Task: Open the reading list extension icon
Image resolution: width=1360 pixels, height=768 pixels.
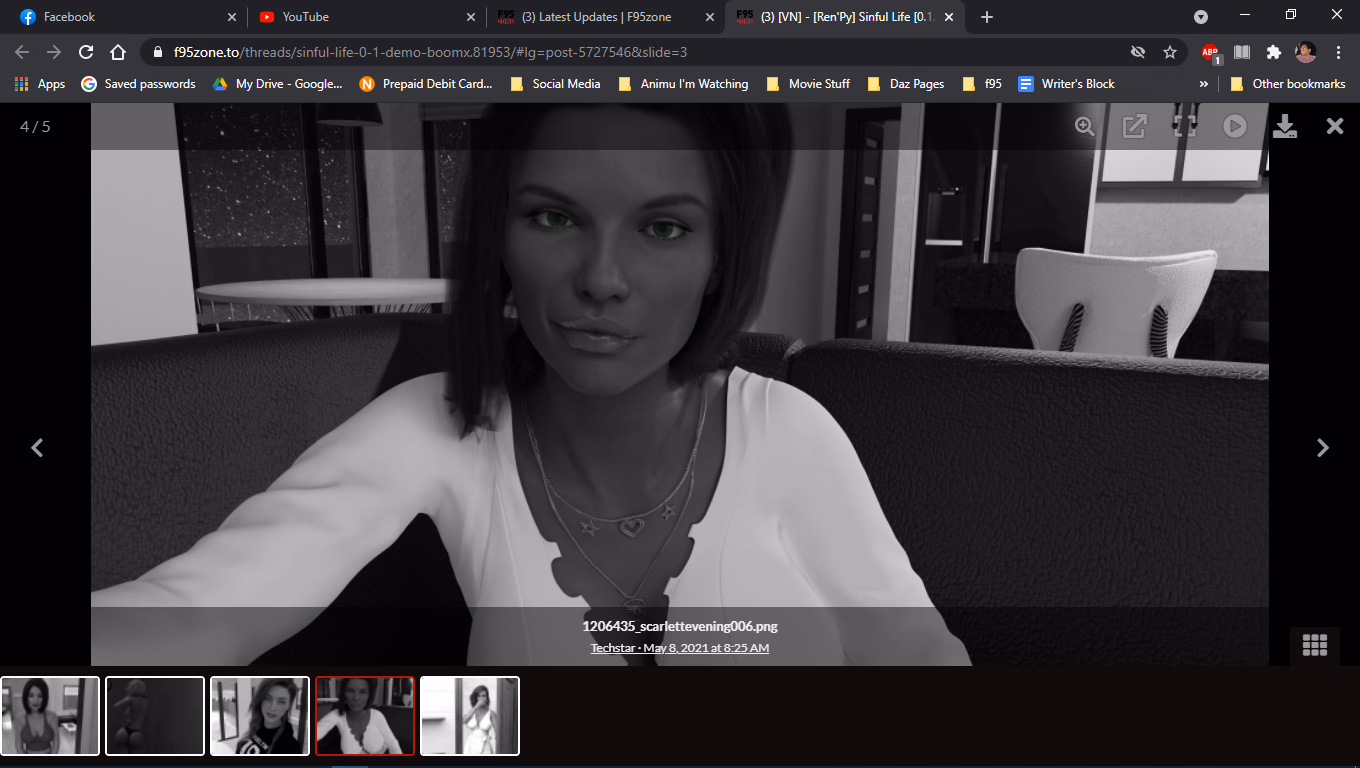Action: (1242, 52)
